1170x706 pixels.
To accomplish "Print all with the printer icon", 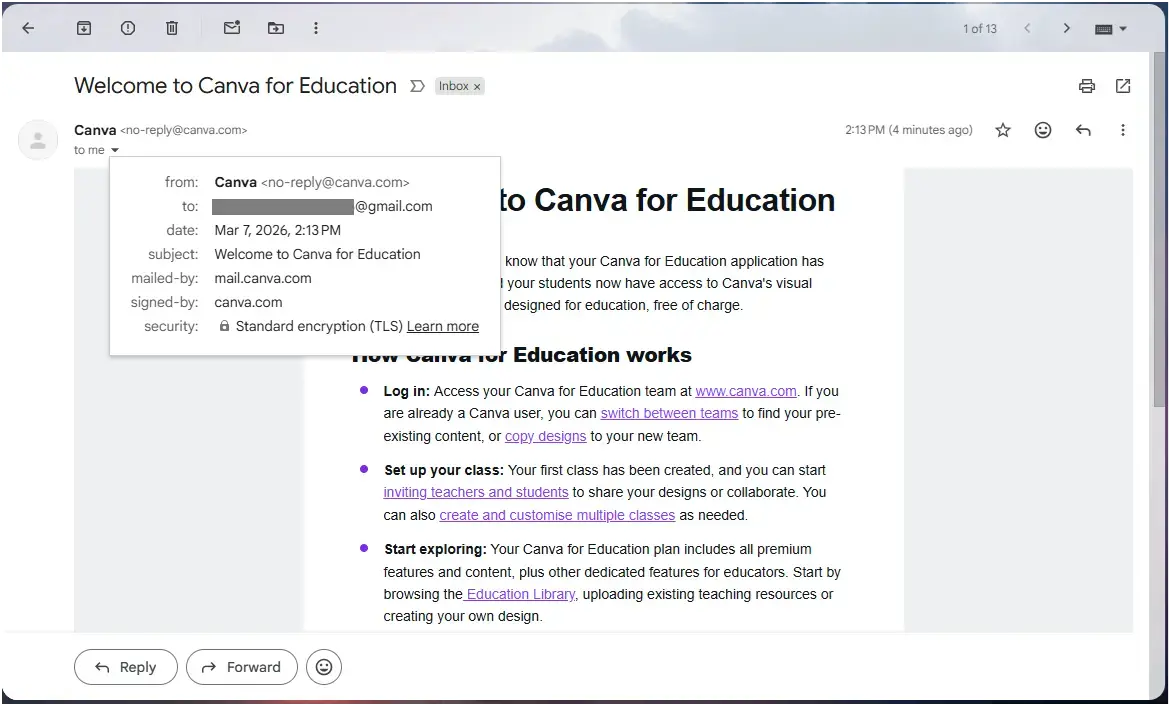I will [x=1087, y=86].
